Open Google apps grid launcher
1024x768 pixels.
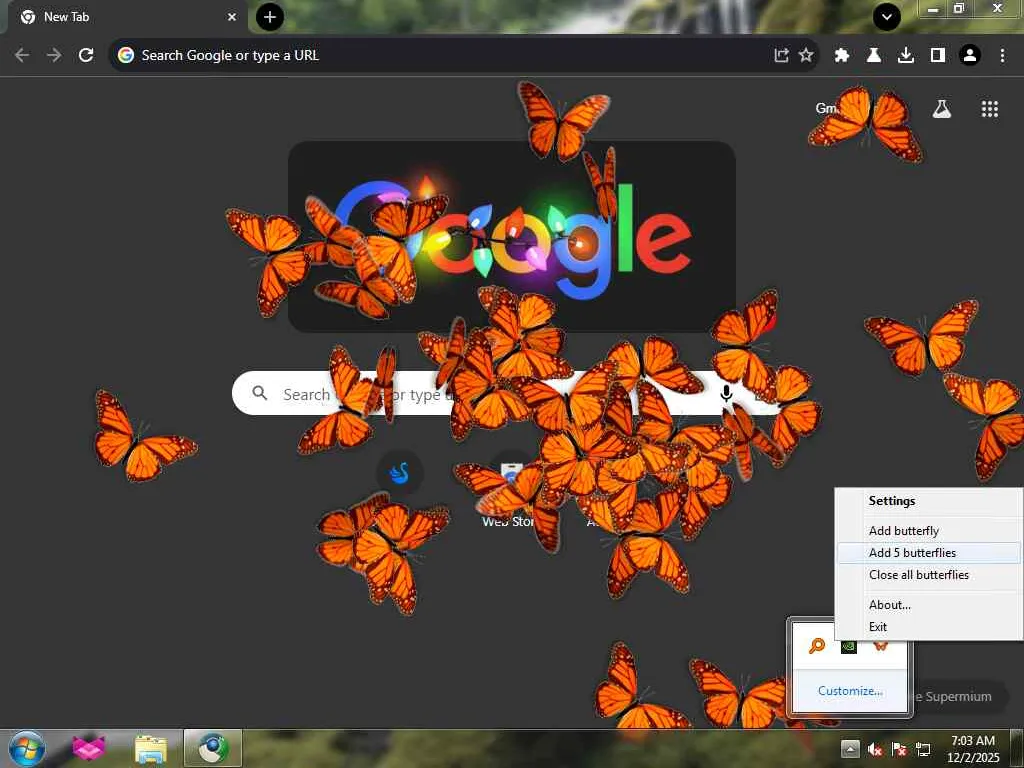(989, 109)
